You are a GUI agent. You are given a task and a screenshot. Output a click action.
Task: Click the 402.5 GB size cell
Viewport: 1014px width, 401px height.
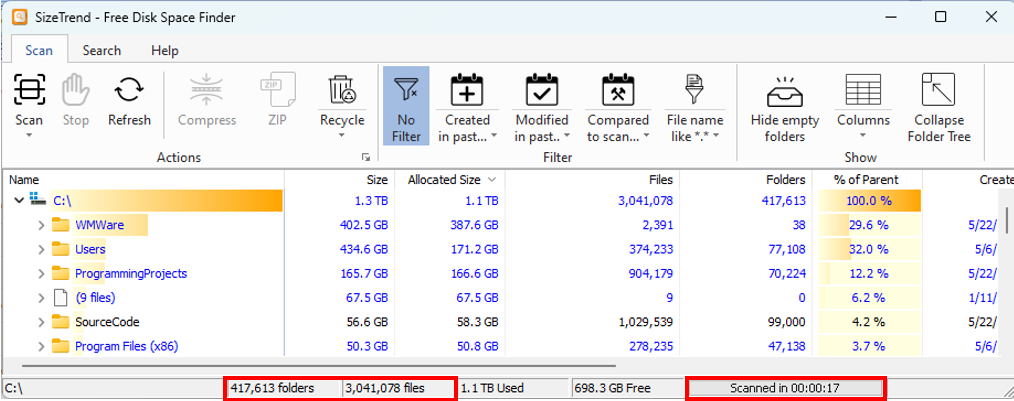point(363,225)
